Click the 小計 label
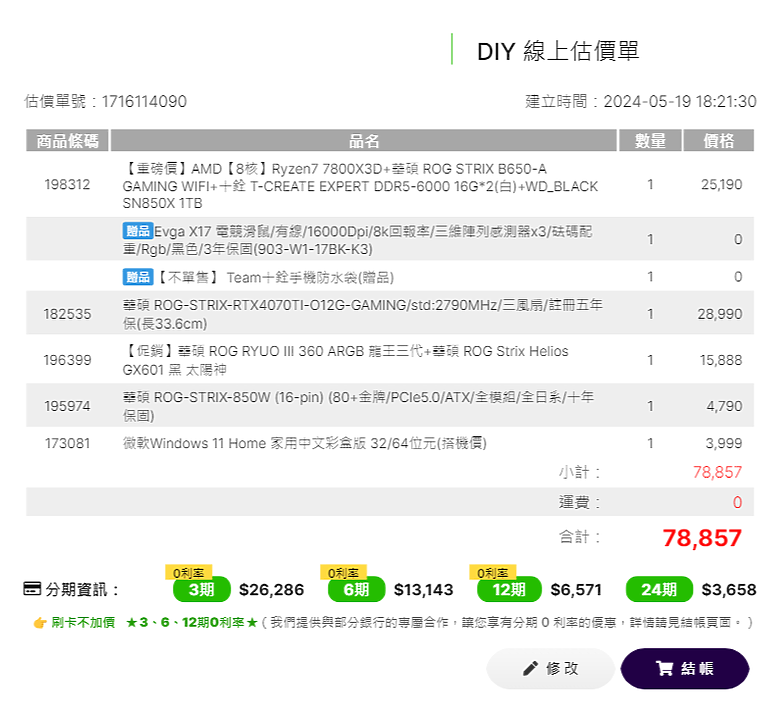 (579, 472)
